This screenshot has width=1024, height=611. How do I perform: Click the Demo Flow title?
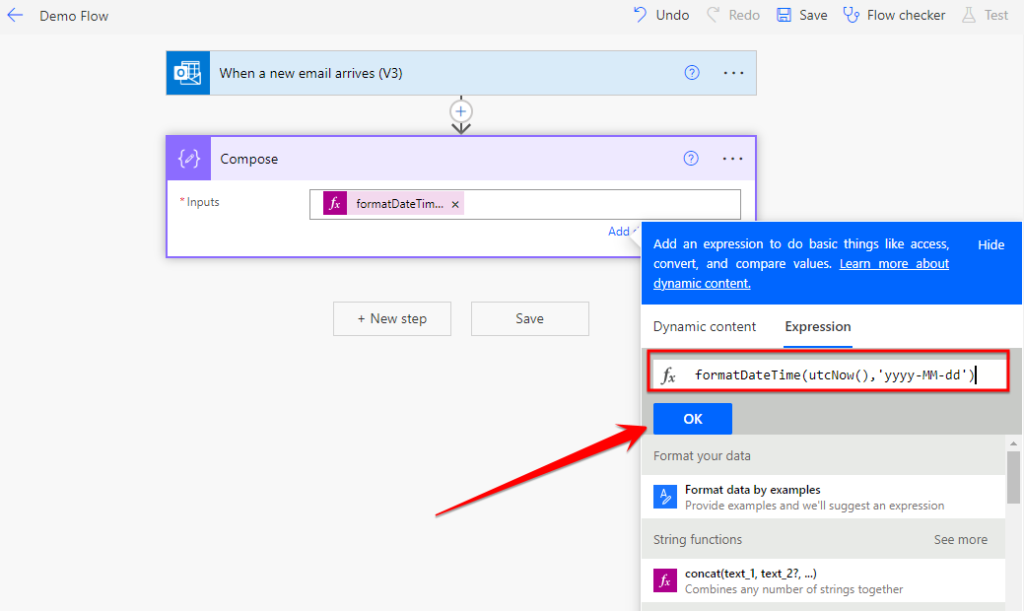[x=74, y=16]
